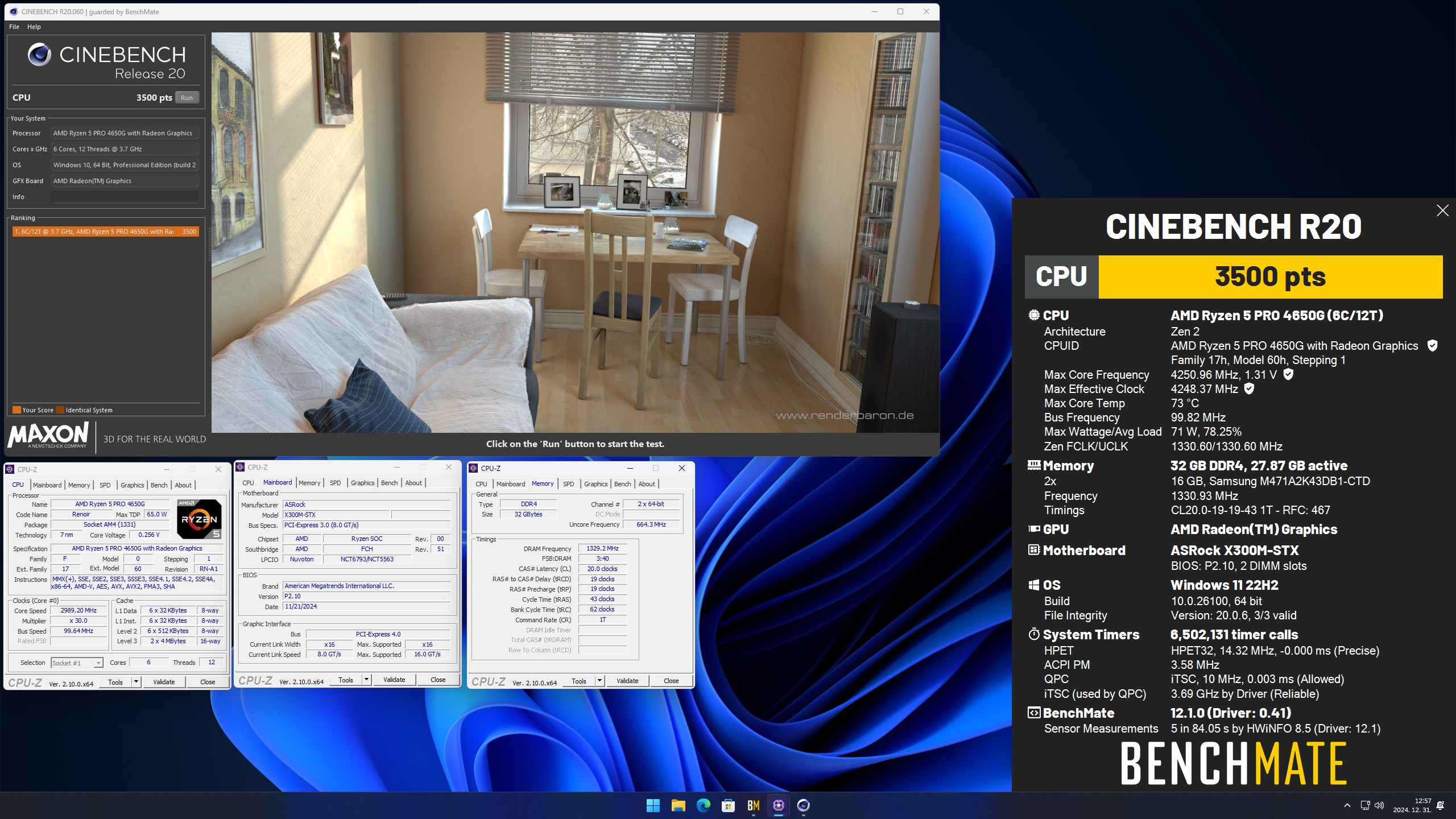
Task: Open SPD tab in first CPU-Z window
Action: 105,485
